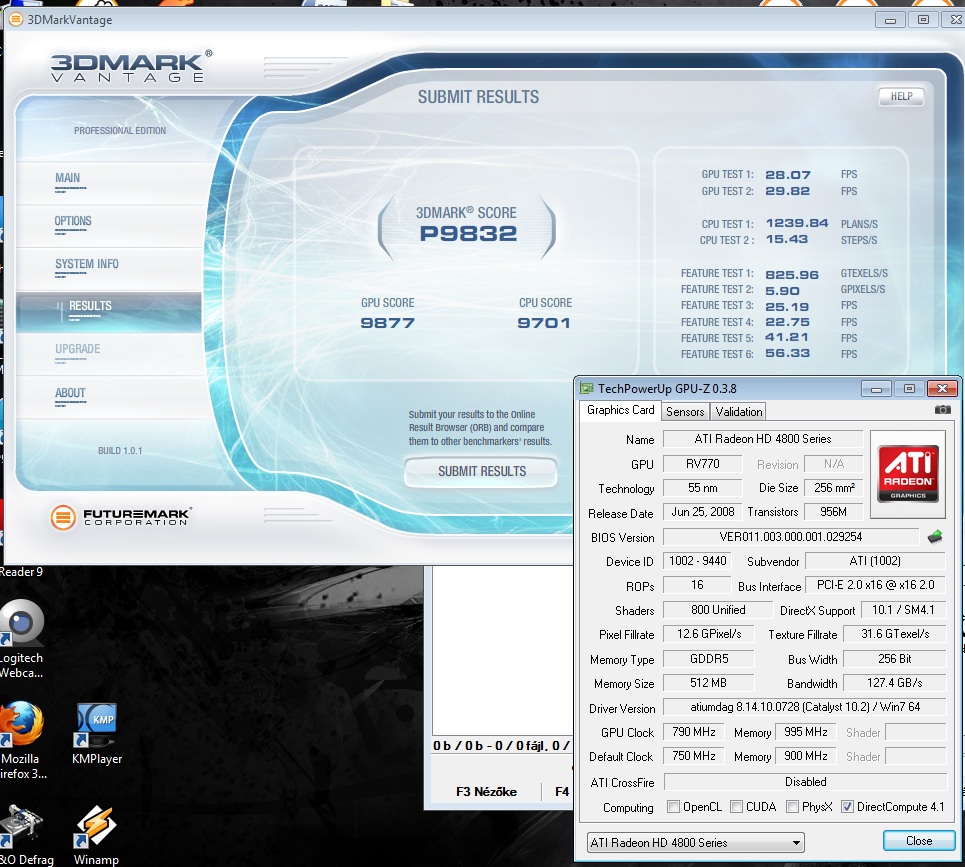This screenshot has height=867, width=965.
Task: Switch to the Sensors tab in GPU-Z
Action: pos(685,412)
